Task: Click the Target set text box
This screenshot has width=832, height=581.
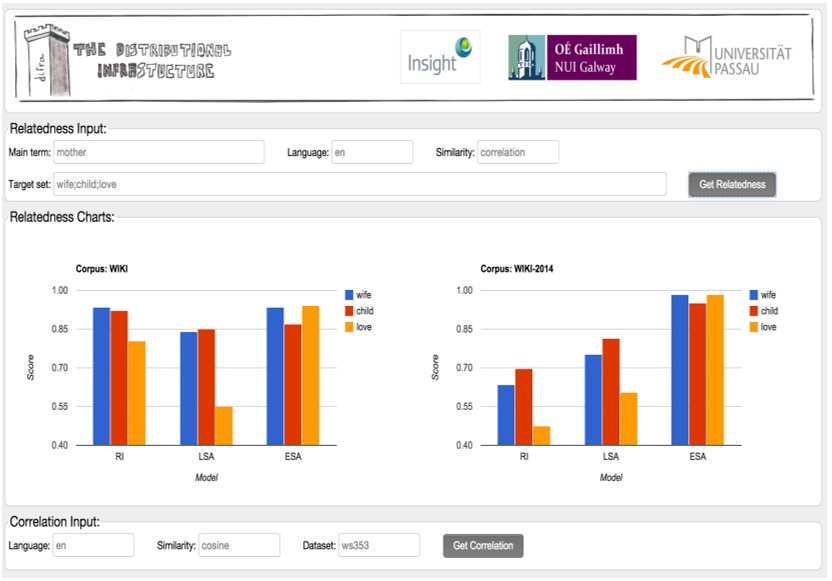Action: pos(358,184)
